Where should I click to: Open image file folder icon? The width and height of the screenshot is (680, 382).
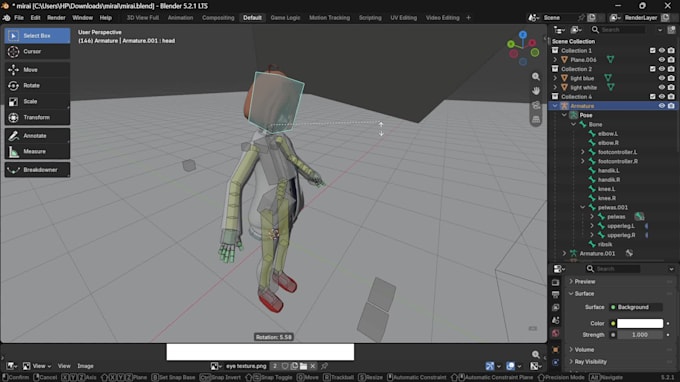pos(304,366)
